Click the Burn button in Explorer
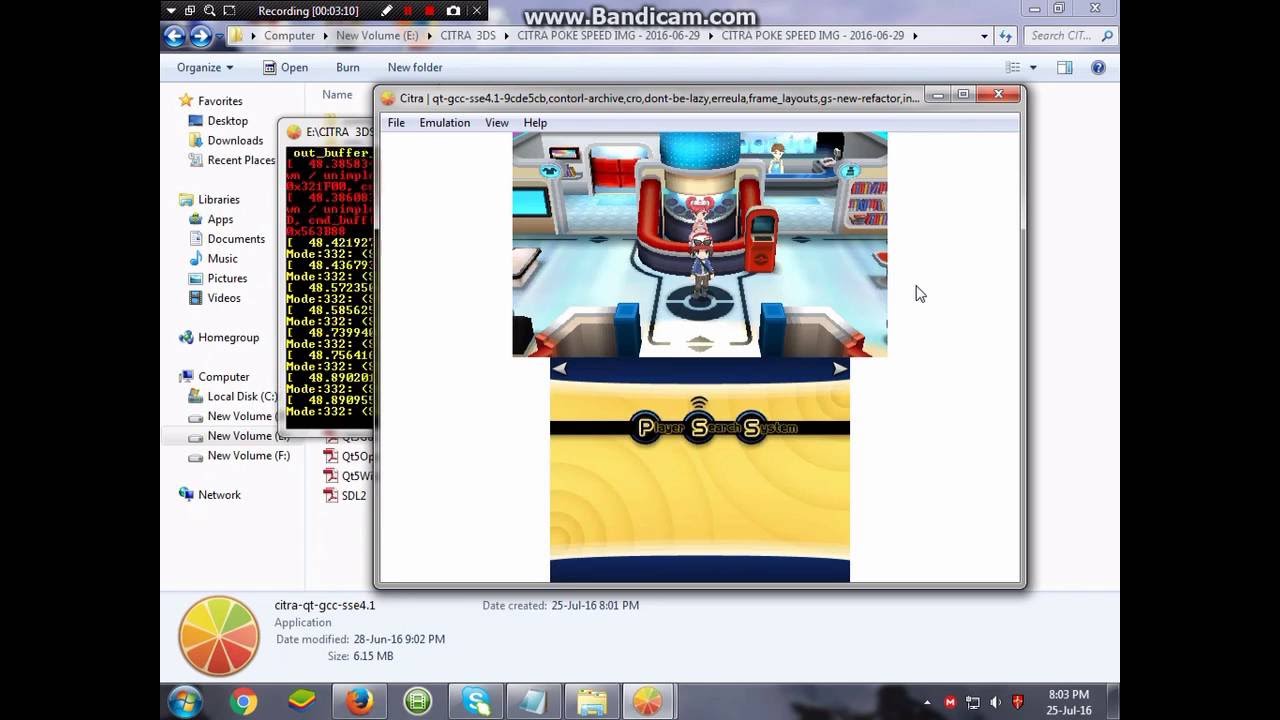This screenshot has height=720, width=1280. pos(348,67)
